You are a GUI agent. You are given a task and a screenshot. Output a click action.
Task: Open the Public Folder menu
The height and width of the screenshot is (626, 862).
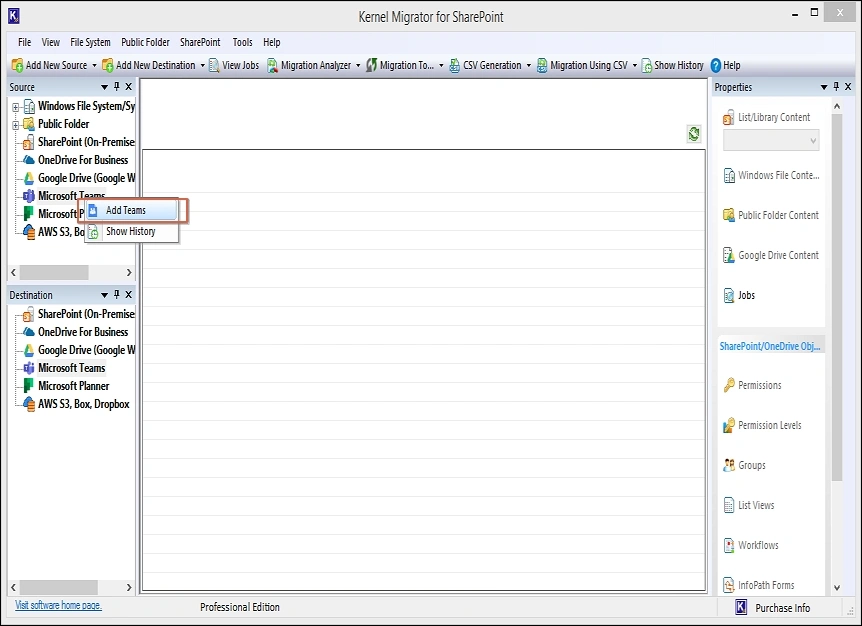(x=145, y=42)
